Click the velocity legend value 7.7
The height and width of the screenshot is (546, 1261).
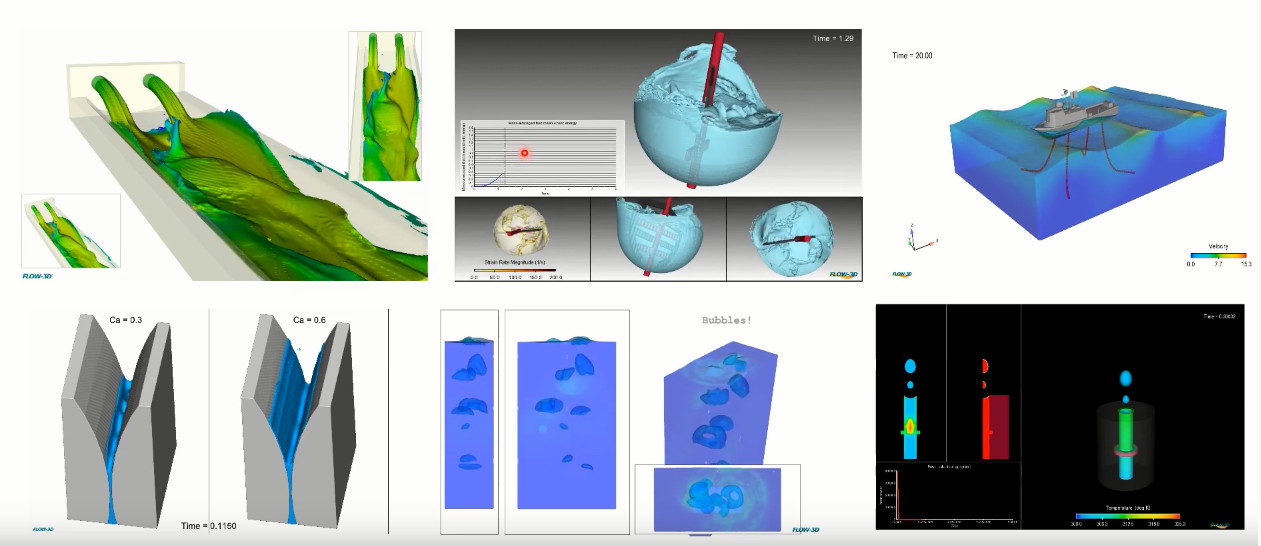(1218, 264)
